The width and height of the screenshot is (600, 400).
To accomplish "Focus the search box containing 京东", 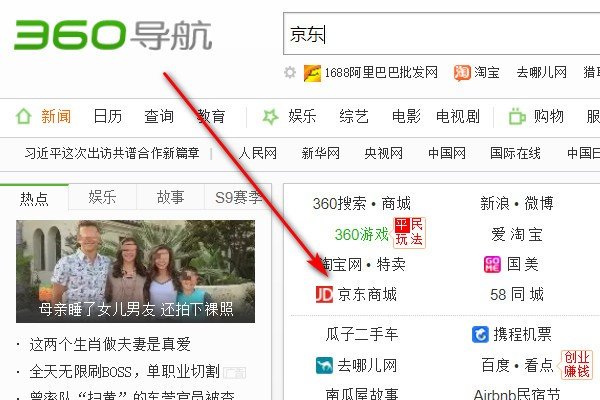I will pos(441,34).
